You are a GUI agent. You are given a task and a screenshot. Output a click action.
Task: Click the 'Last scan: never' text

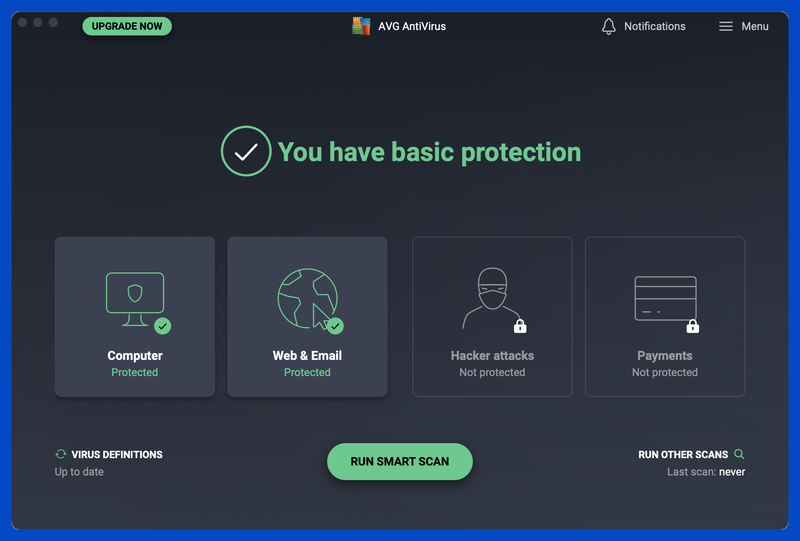pyautogui.click(x=706, y=472)
